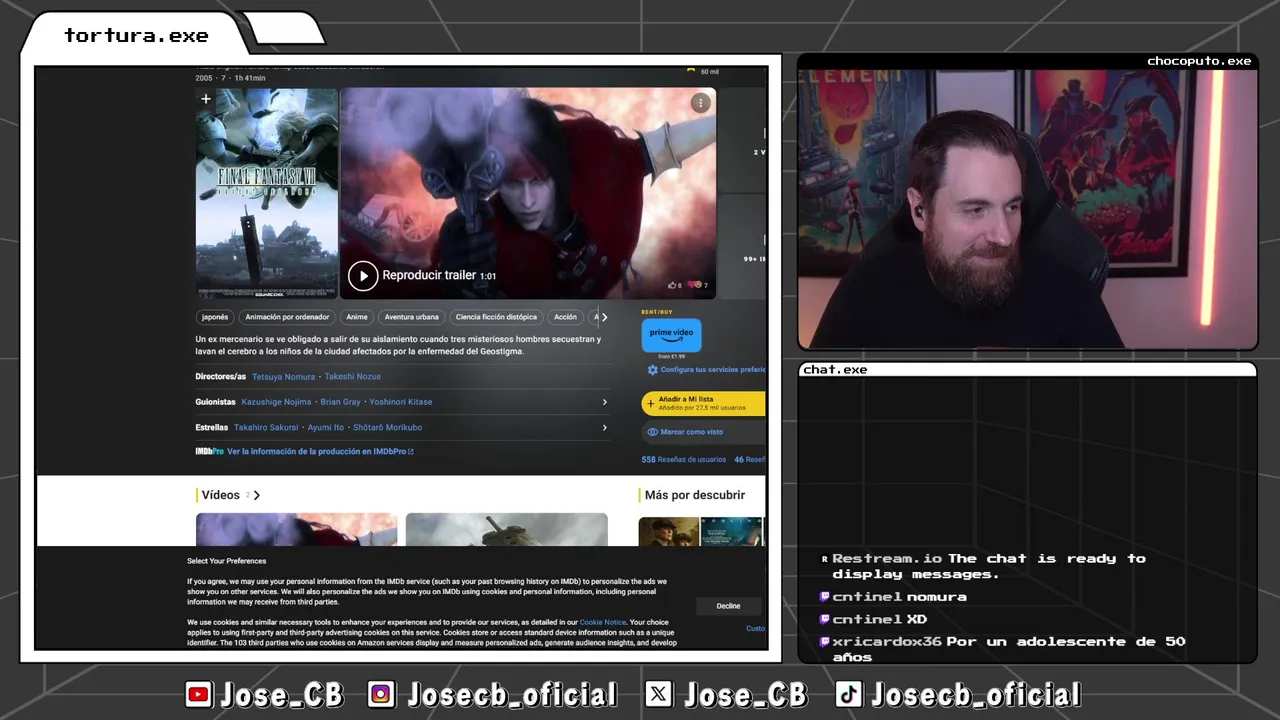Open the Vídeos section chevron
The image size is (1280, 720).
click(x=257, y=495)
